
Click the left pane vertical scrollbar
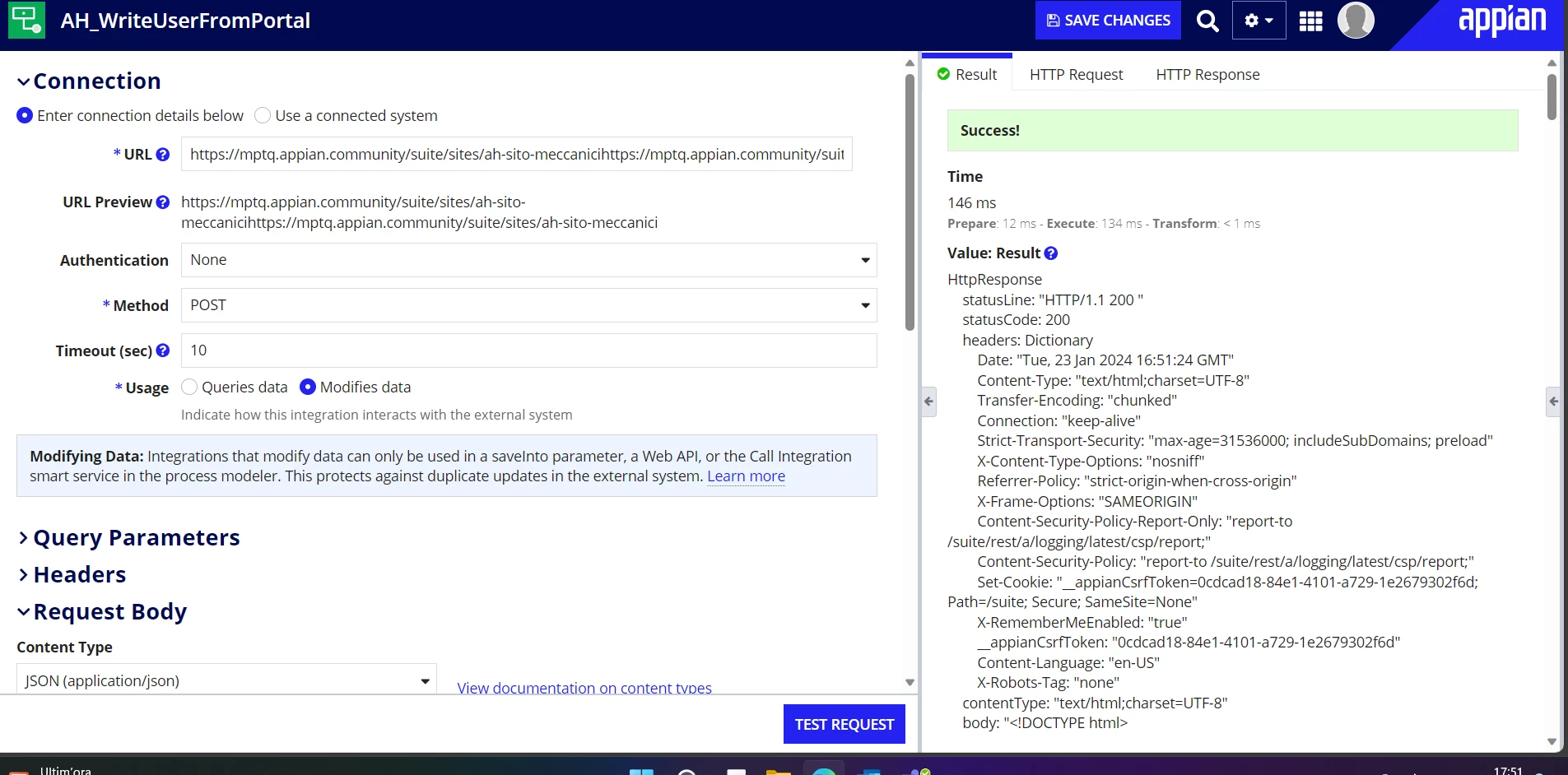point(910,202)
